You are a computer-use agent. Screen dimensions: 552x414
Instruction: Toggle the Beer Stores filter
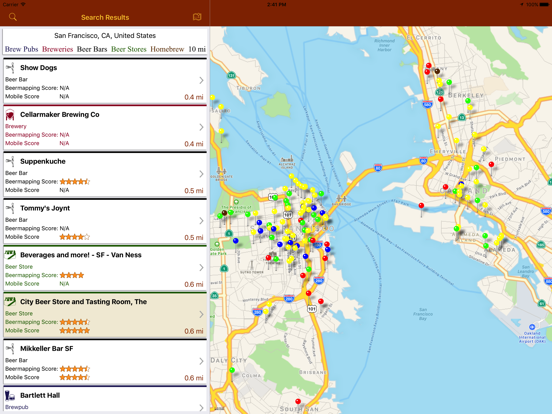tap(128, 49)
